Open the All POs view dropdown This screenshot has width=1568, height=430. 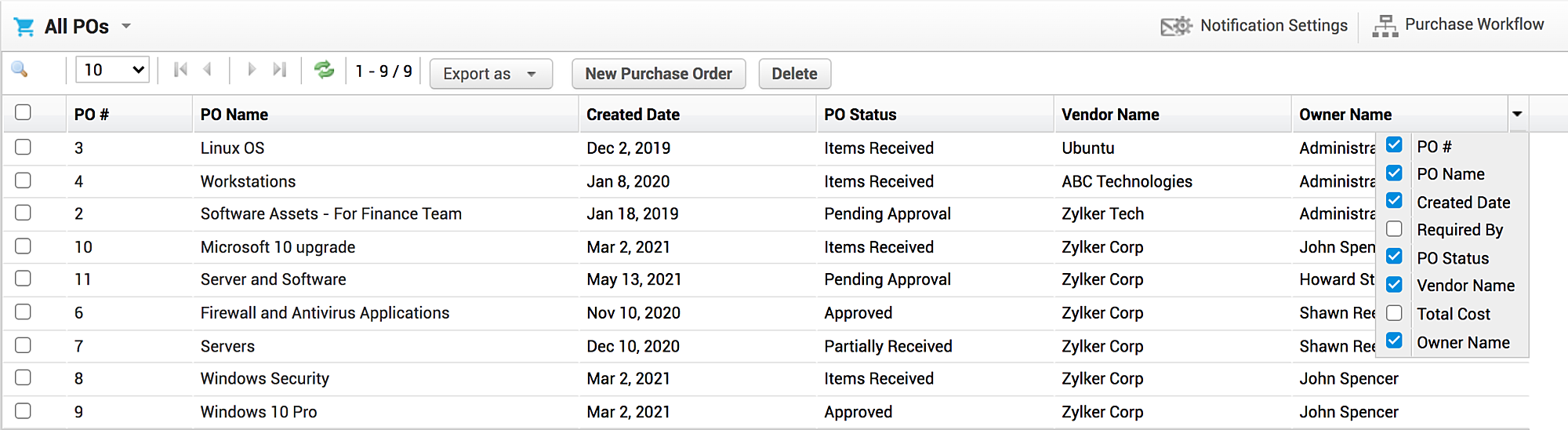[125, 27]
